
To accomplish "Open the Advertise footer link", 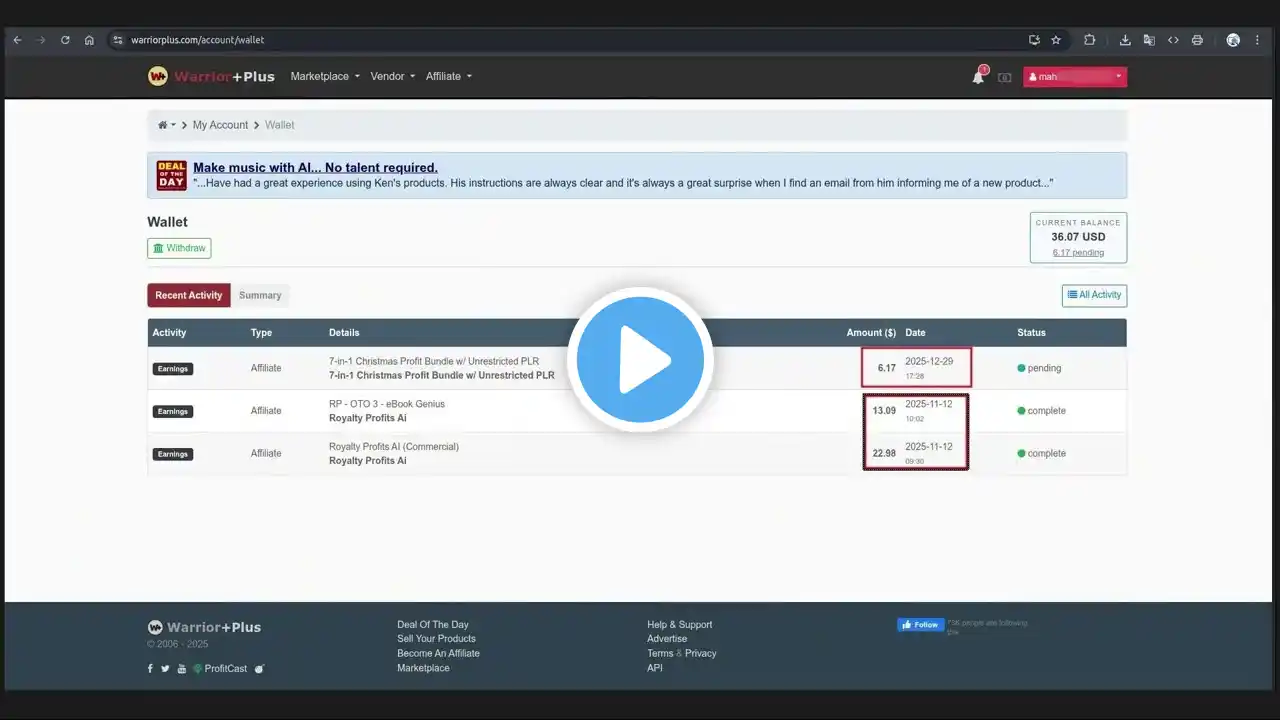I will tap(667, 639).
